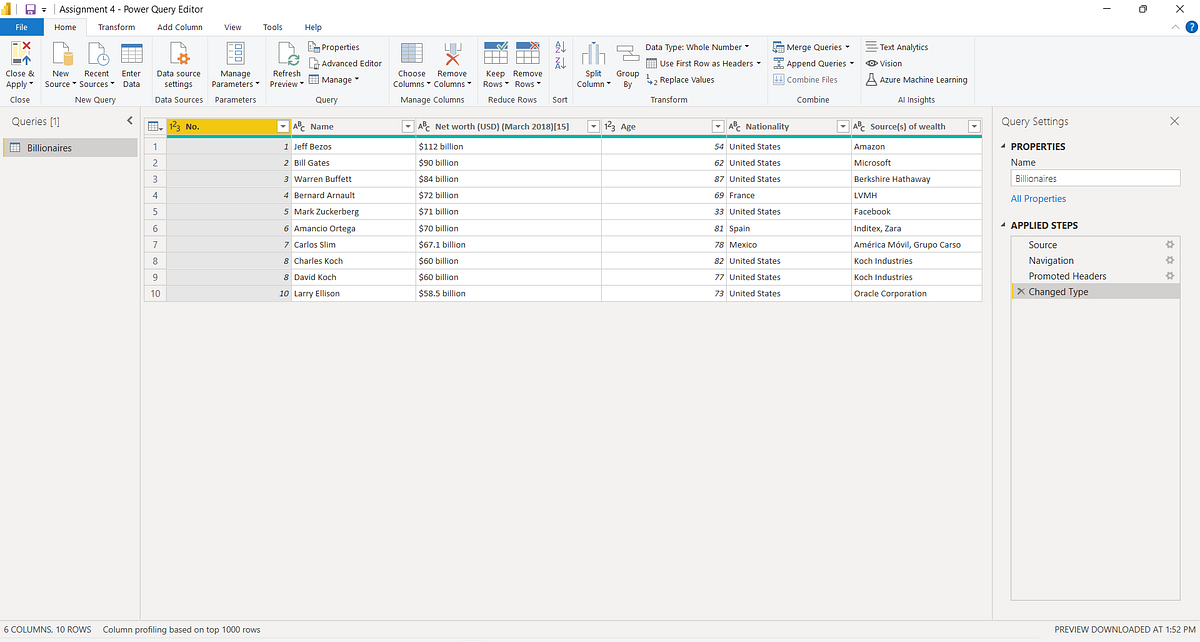Open the filter menu for Nationality column

[843, 126]
